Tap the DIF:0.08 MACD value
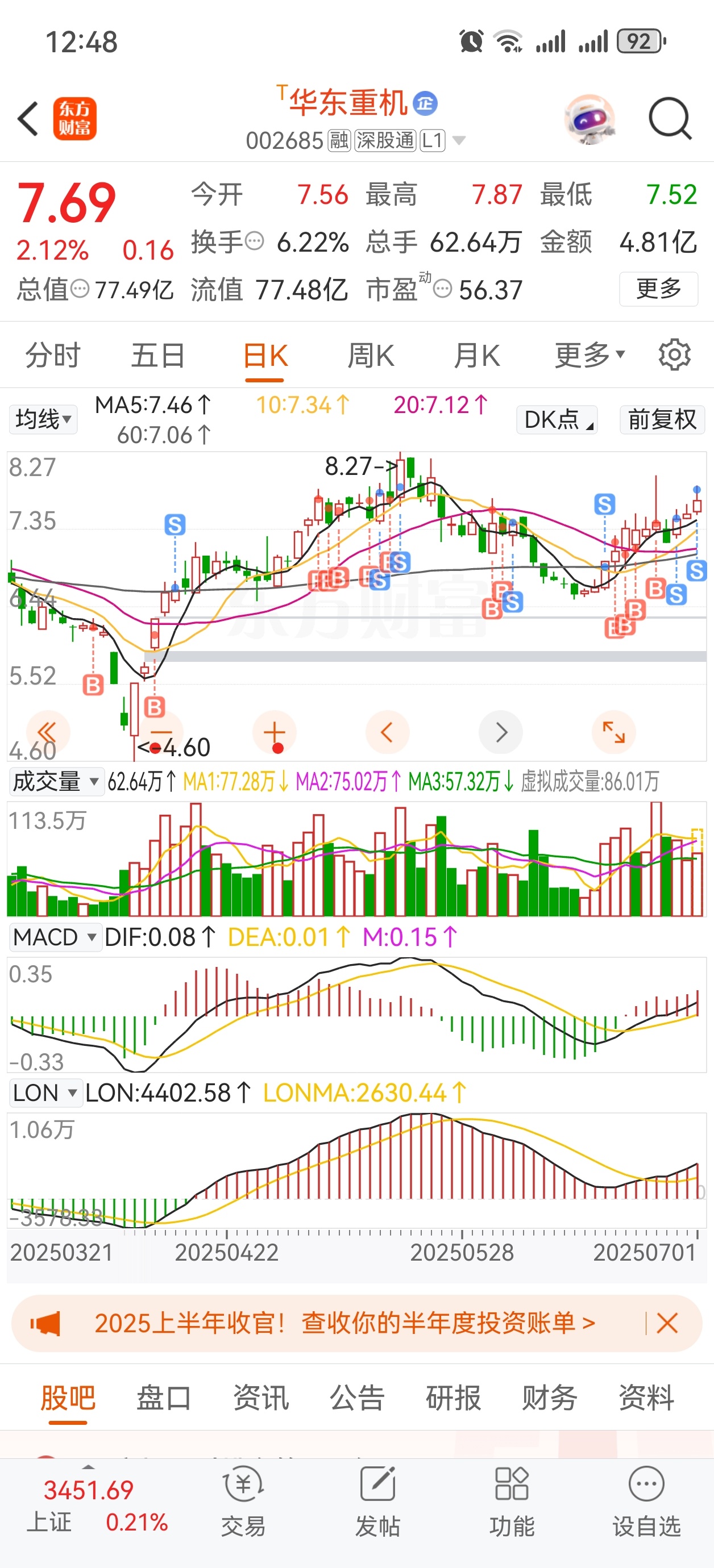The image size is (714, 1568). (x=160, y=937)
